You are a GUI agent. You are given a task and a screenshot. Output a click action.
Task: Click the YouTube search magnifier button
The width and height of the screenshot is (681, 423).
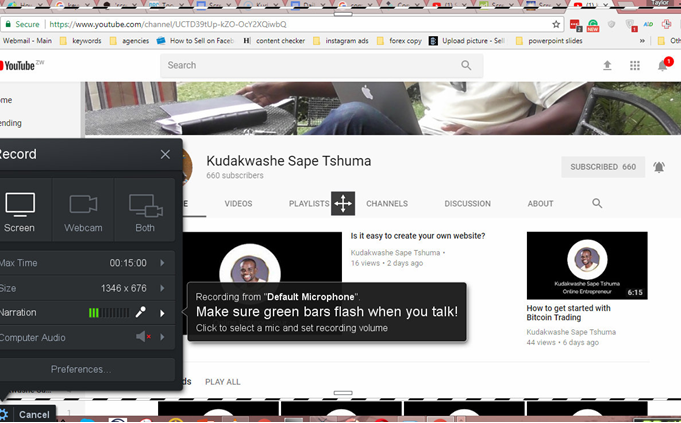point(466,66)
